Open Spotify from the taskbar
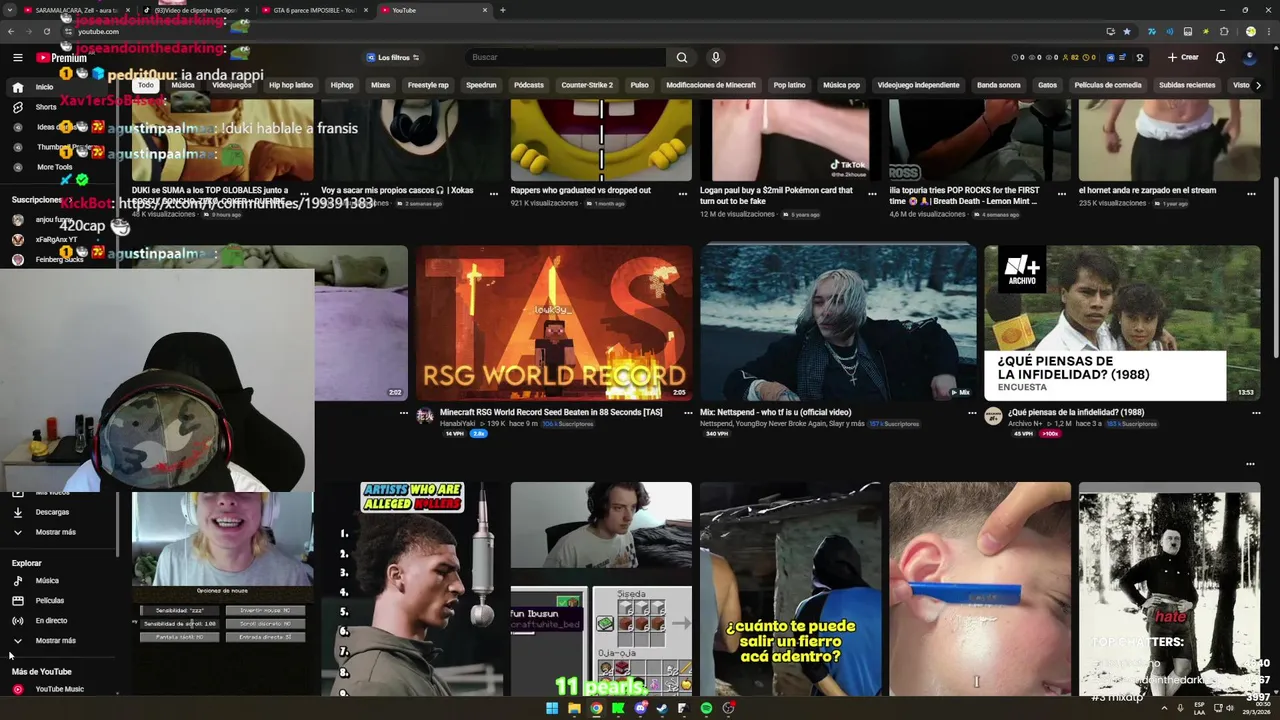Image resolution: width=1280 pixels, height=720 pixels. (x=706, y=708)
